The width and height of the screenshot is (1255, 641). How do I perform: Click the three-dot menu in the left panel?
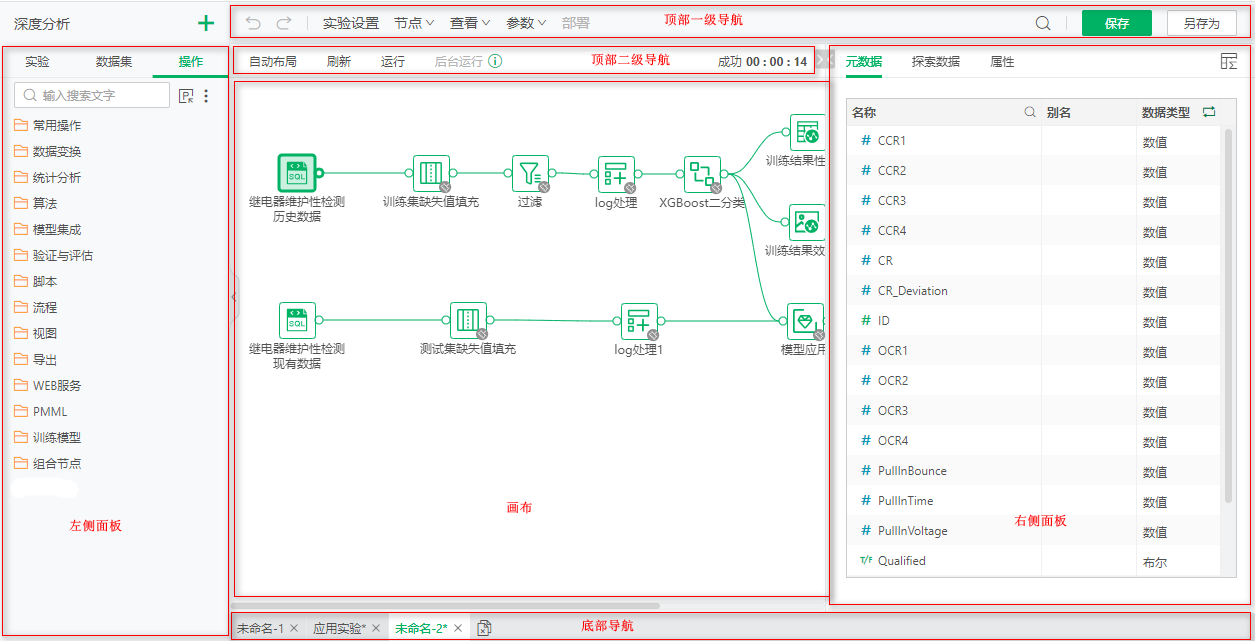pyautogui.click(x=206, y=94)
